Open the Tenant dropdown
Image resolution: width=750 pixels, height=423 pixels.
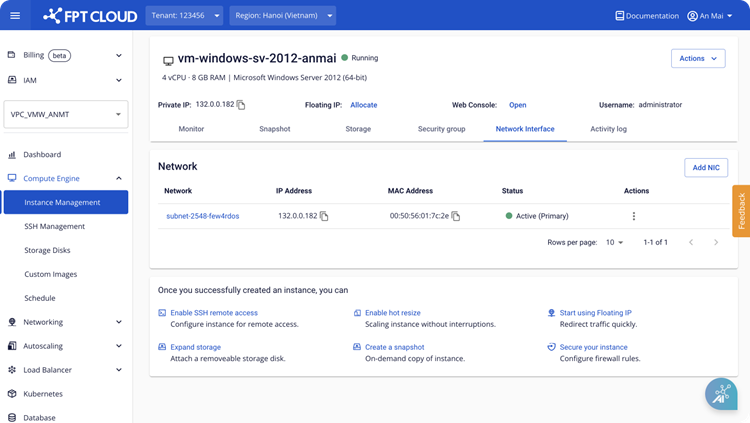coord(185,16)
